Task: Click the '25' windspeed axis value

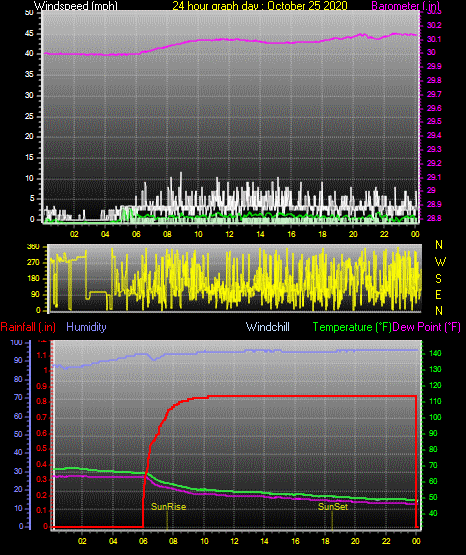Action: (x=29, y=116)
